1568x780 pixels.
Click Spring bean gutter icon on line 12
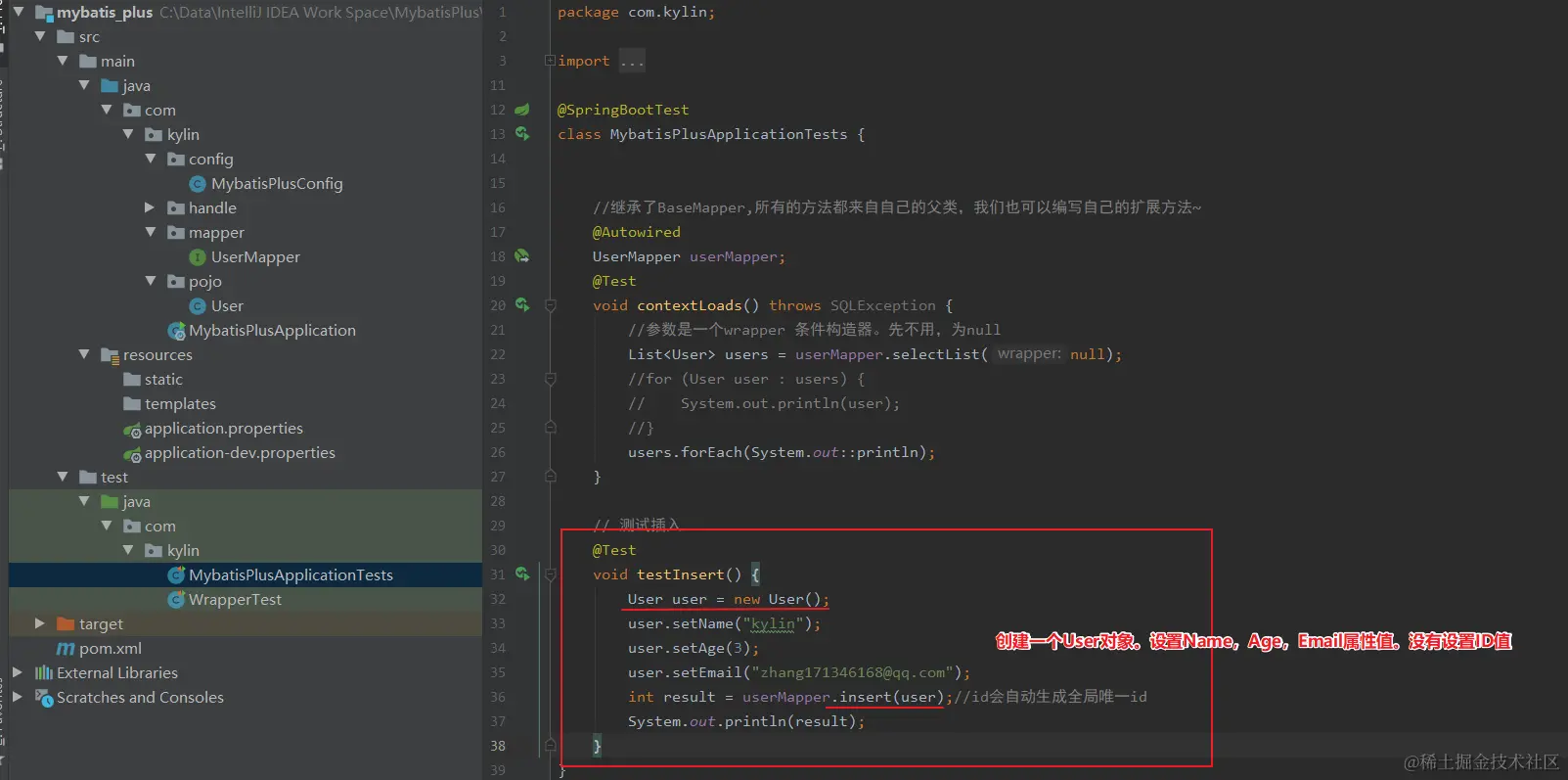522,110
